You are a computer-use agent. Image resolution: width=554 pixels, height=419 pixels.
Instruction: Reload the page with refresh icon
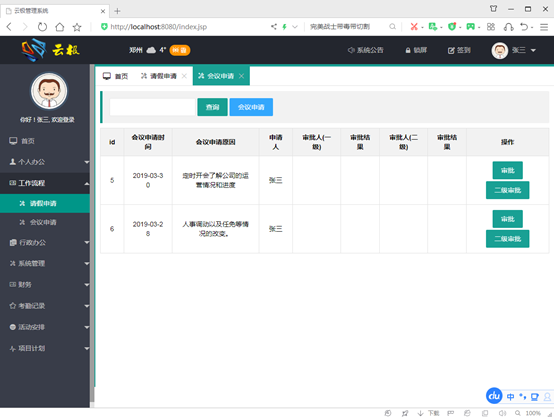(x=42, y=27)
